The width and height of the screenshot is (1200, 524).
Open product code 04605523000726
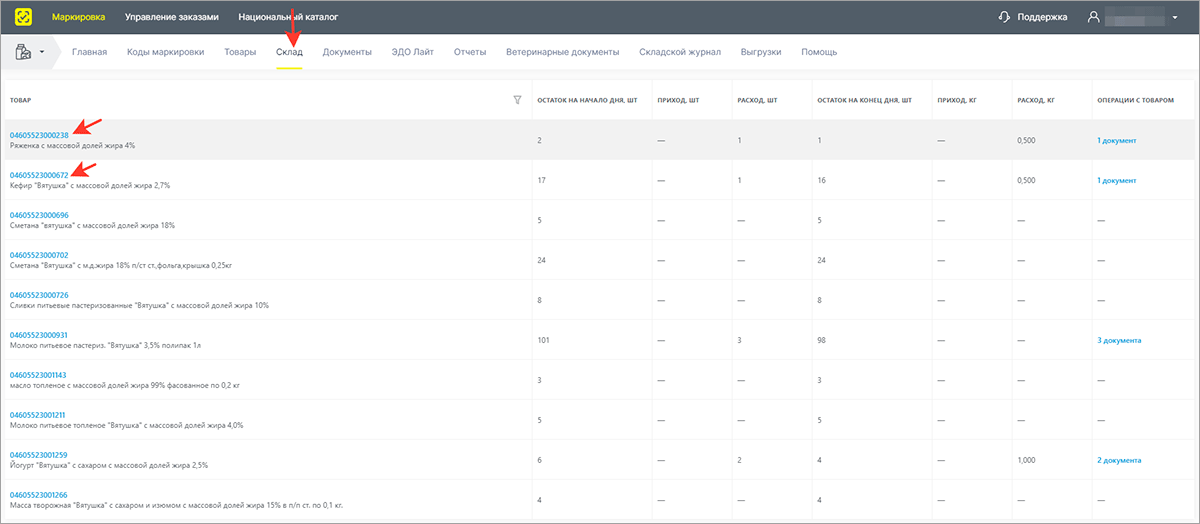click(39, 295)
